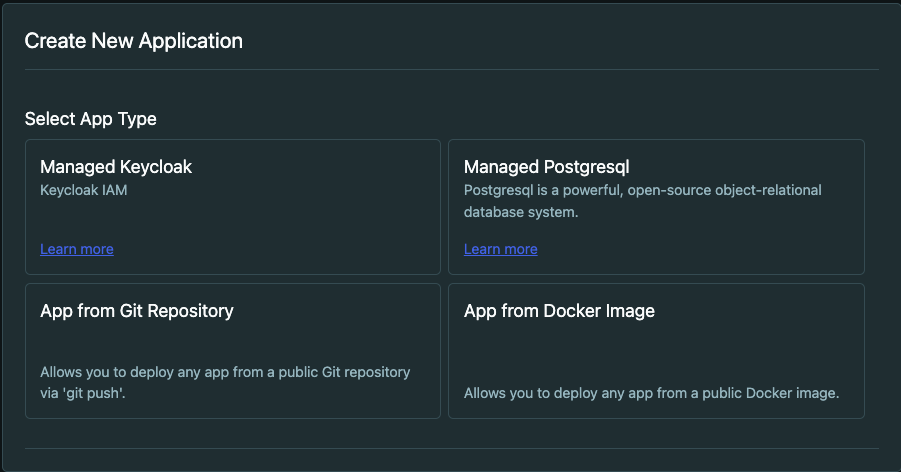This screenshot has width=901, height=472.
Task: Click the public Docker image description text
Action: tap(652, 393)
